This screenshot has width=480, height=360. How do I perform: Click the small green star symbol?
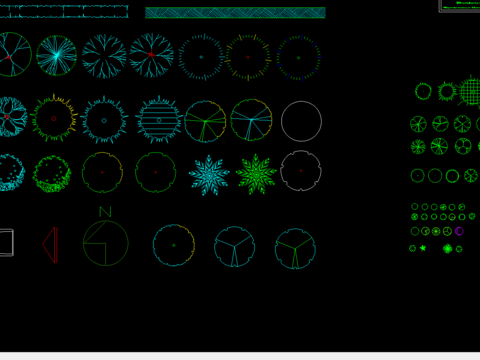[x=423, y=248]
